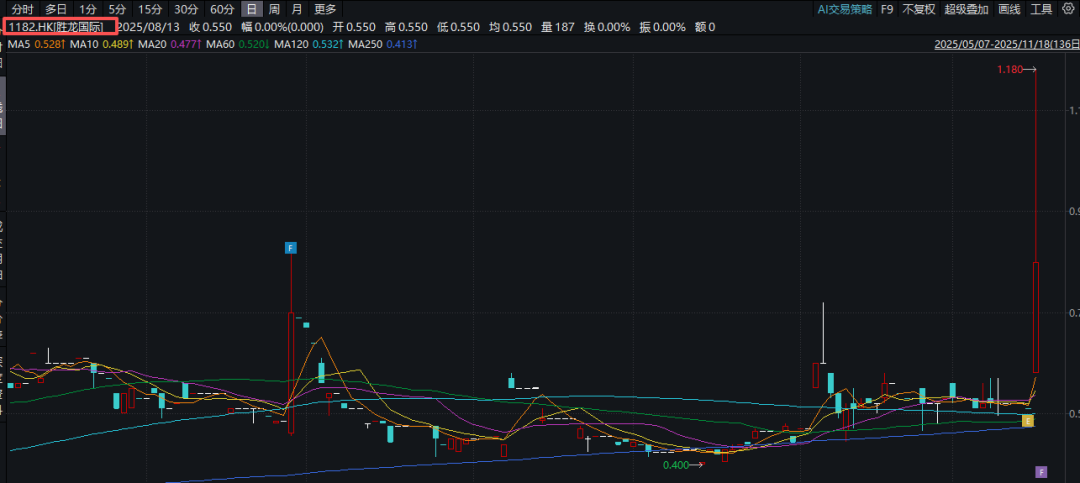Switch to daily (日) K-line period

[252, 9]
